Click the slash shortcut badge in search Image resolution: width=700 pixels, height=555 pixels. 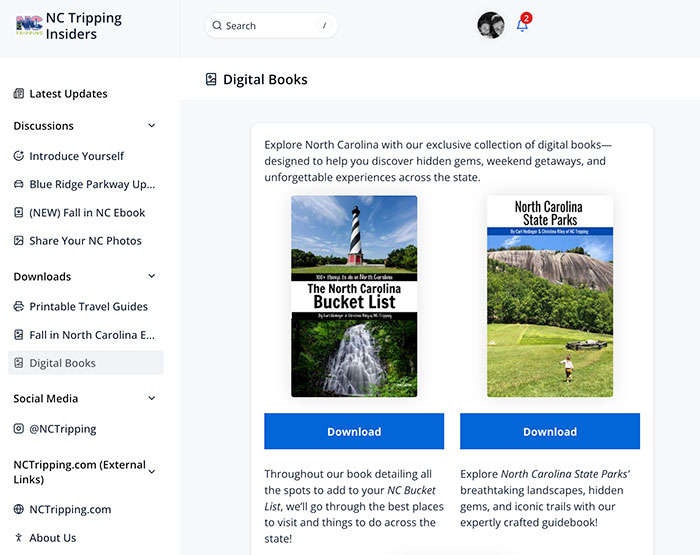pos(325,25)
